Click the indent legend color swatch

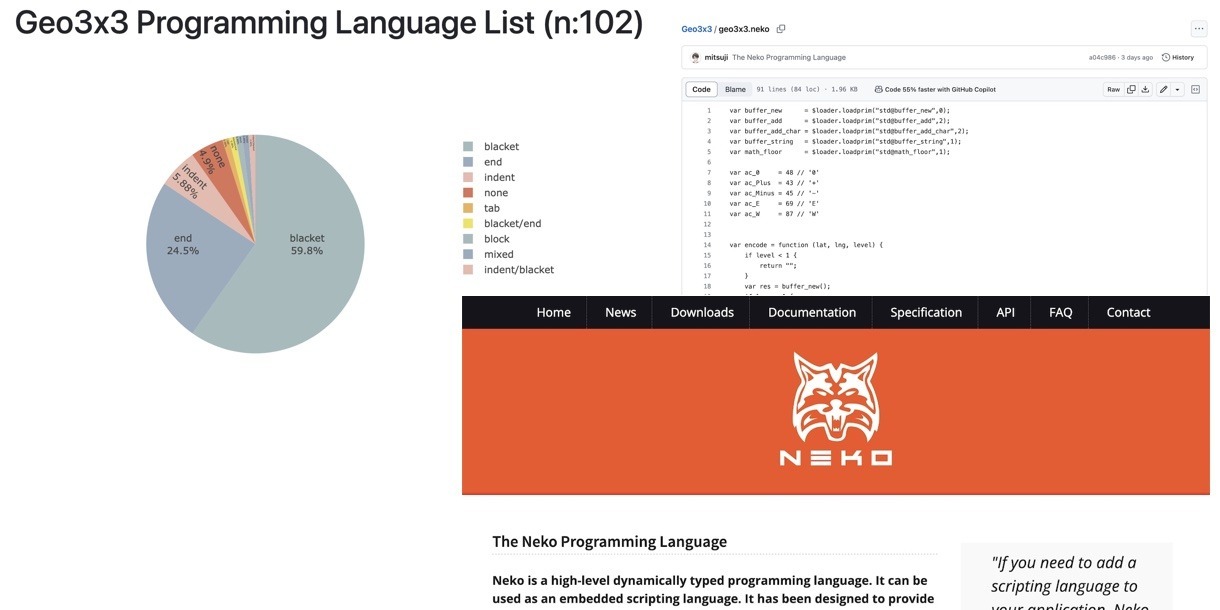click(468, 178)
